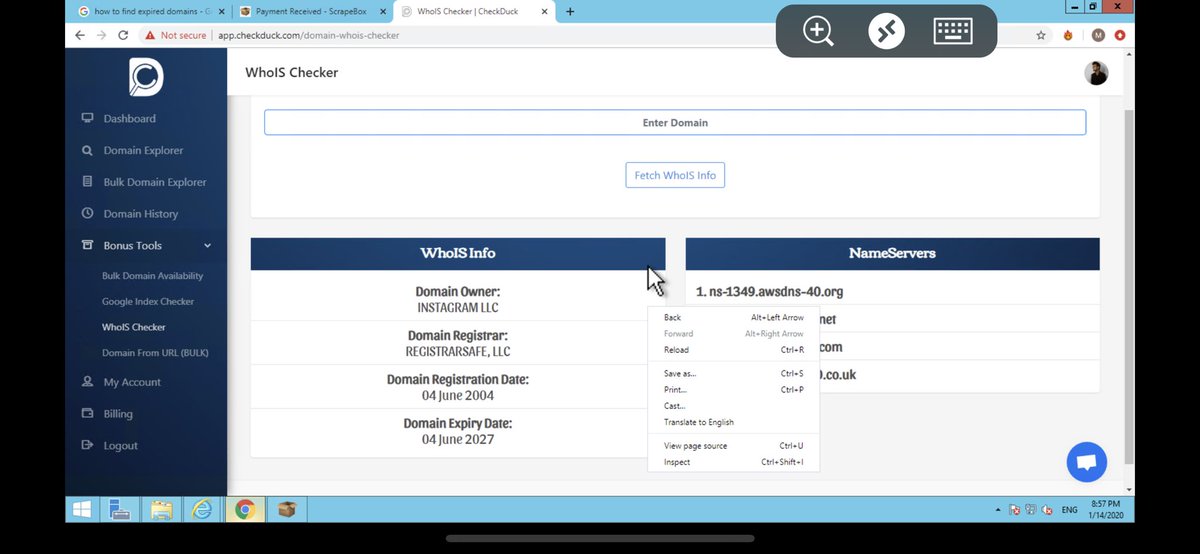Viewport: 1200px width, 554px height.
Task: Click the Domain History clock icon
Action: coord(87,213)
